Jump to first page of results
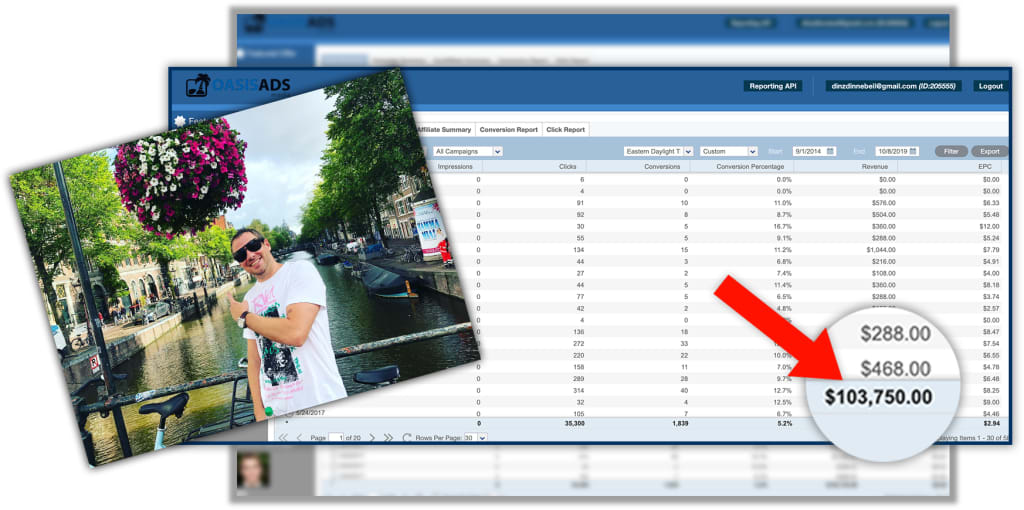 (x=283, y=438)
